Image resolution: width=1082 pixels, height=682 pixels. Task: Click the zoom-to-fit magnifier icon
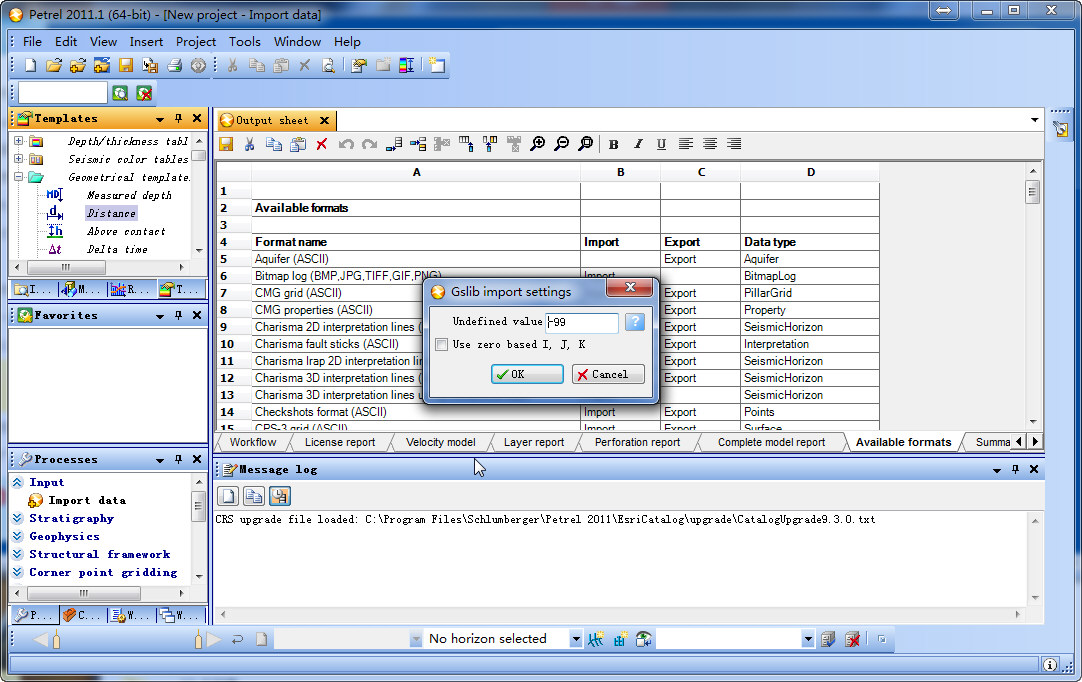coord(586,144)
